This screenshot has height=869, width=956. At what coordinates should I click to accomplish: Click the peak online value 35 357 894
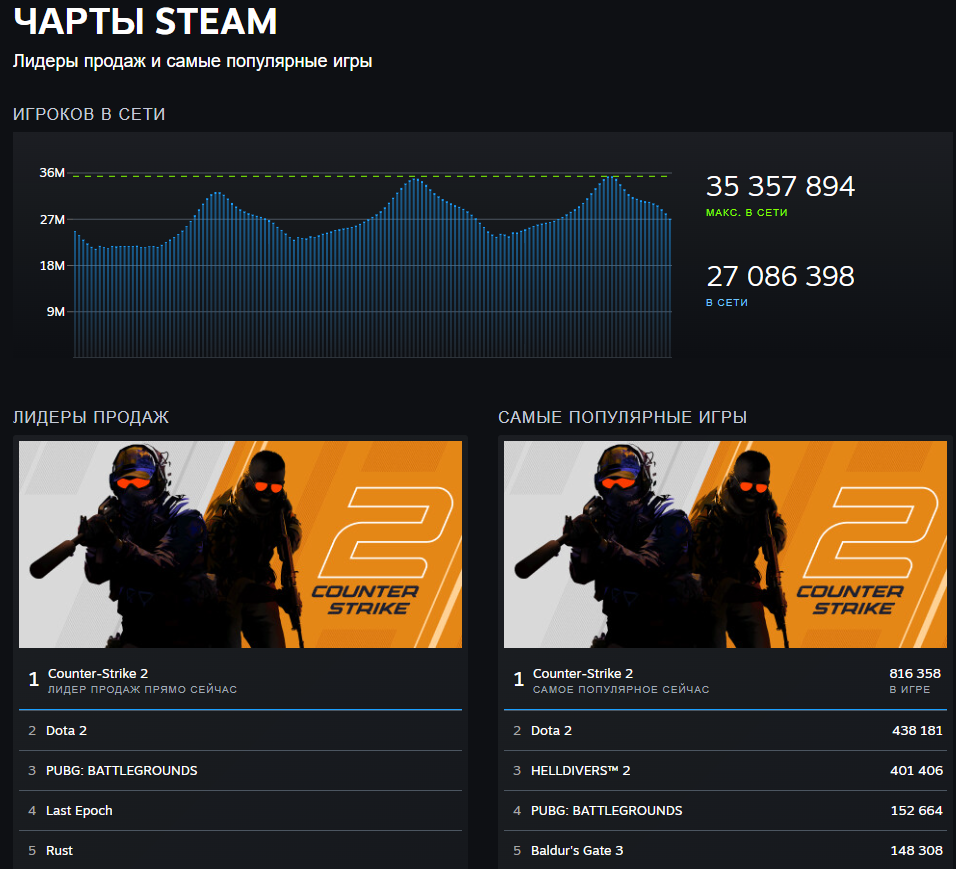[x=780, y=187]
